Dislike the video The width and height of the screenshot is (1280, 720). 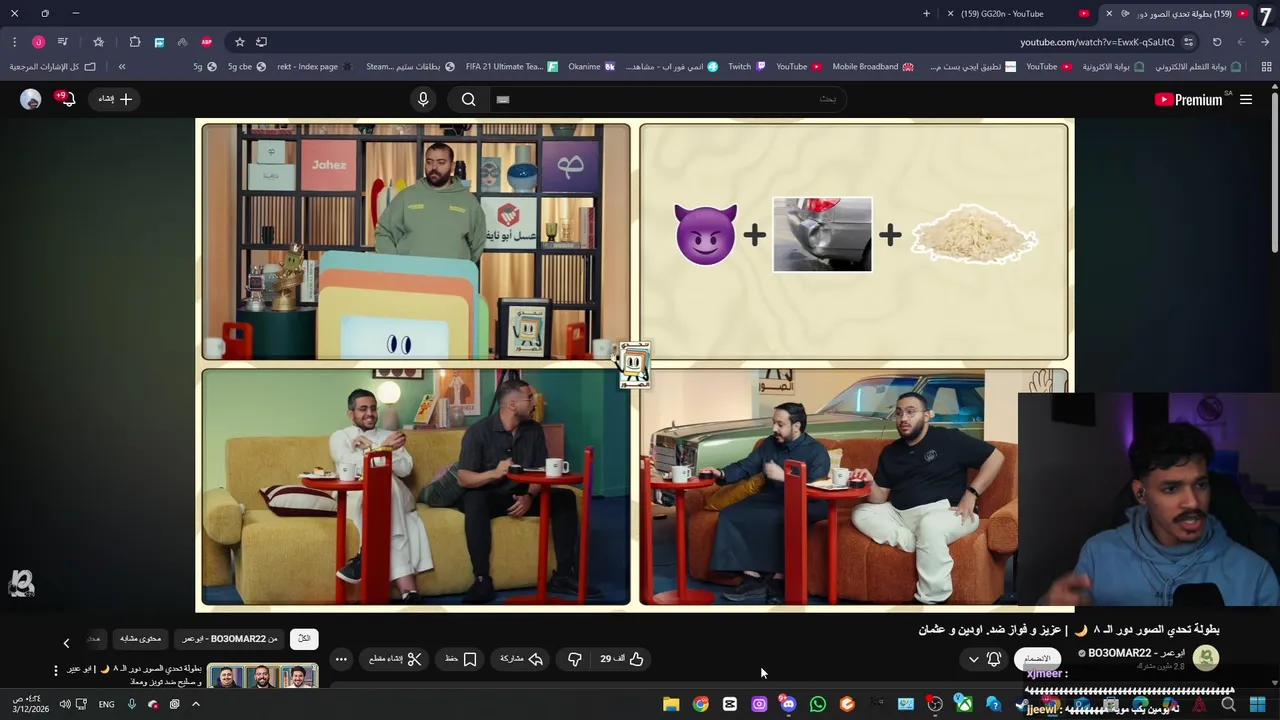point(575,659)
